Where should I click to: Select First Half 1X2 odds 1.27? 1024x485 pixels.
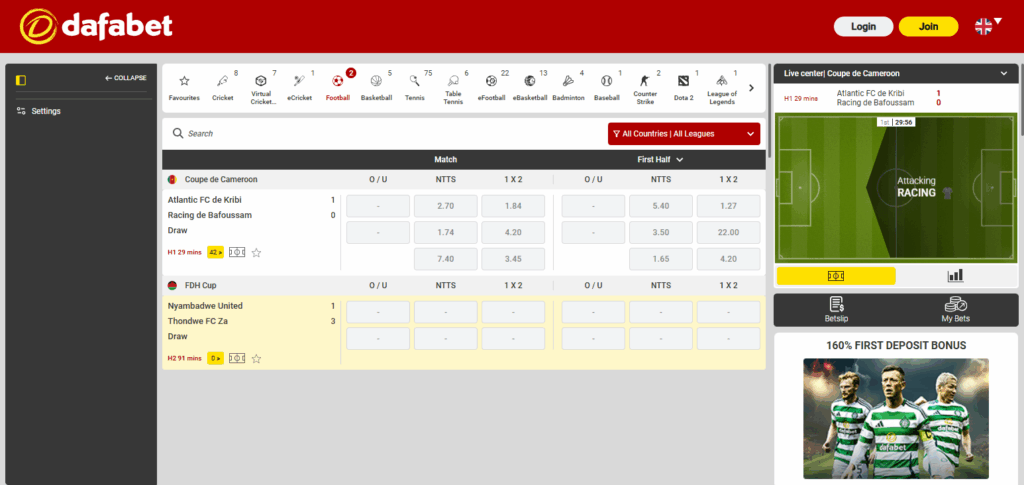coord(728,206)
